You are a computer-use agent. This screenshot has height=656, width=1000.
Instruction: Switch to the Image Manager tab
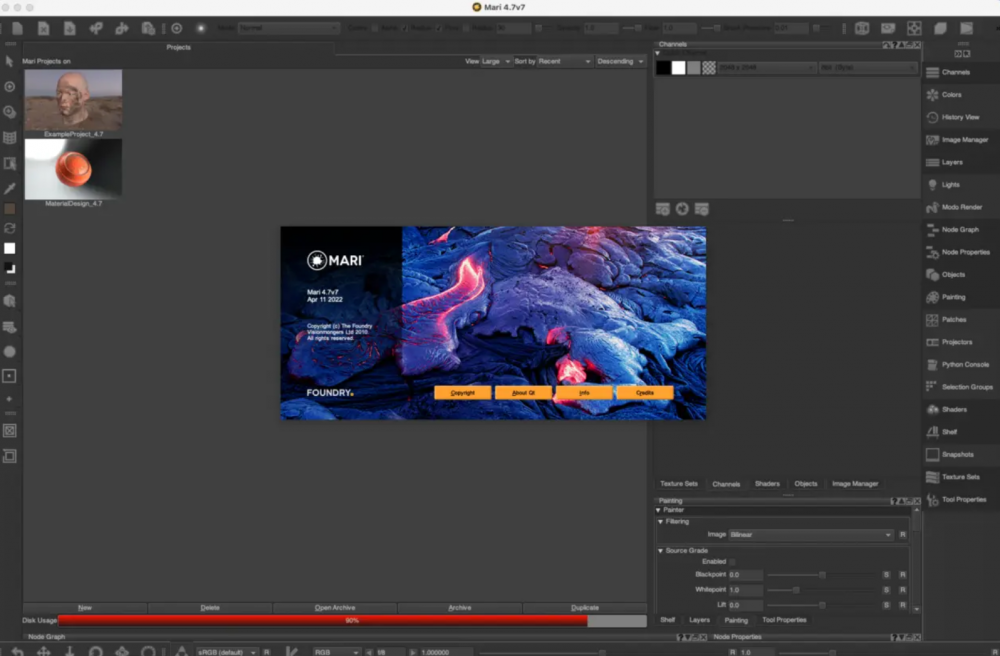[855, 484]
